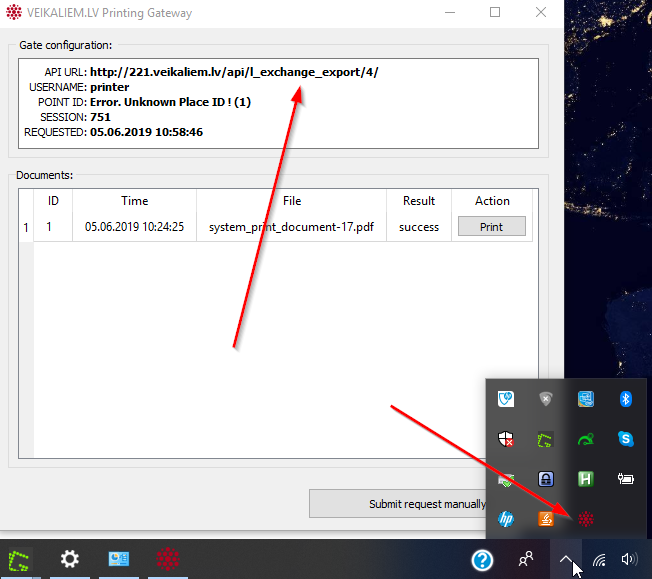Open the Greenshot icon in tray popup
Screen dimensions: 652x579
[546, 439]
